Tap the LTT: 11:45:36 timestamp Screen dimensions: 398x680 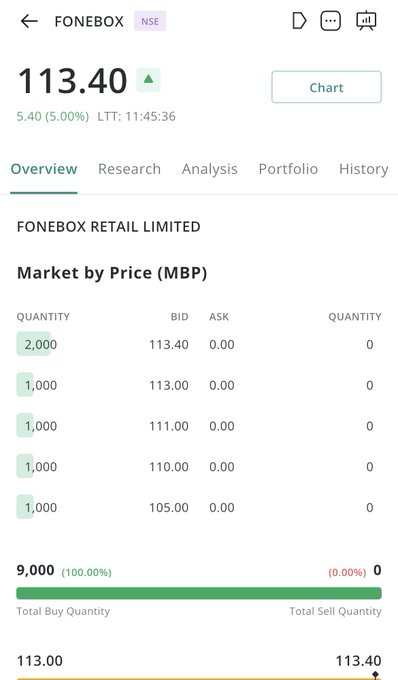pyautogui.click(x=137, y=116)
